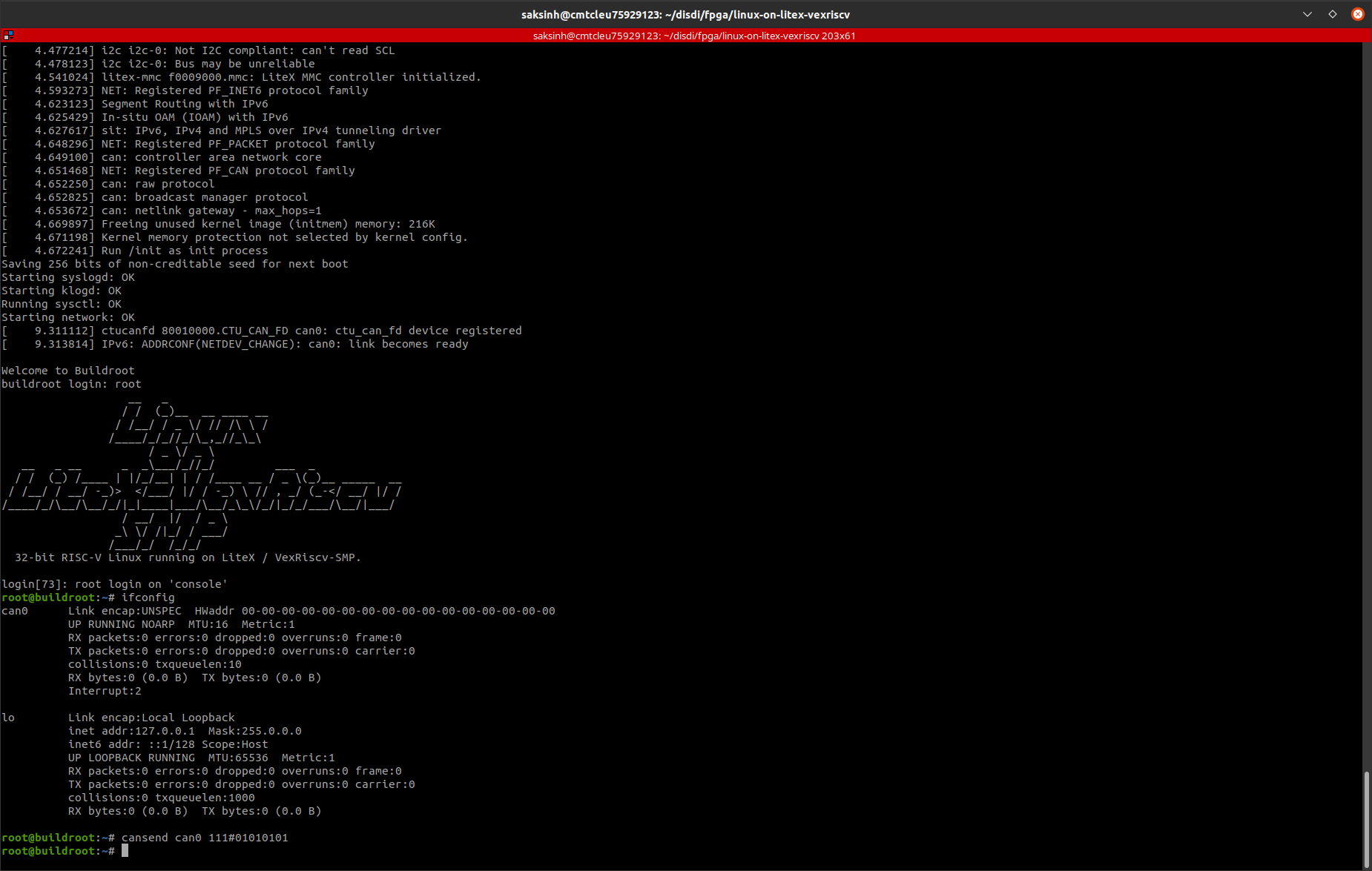
Task: Click 'Link encap:Local Loopback' text
Action: [x=151, y=718]
